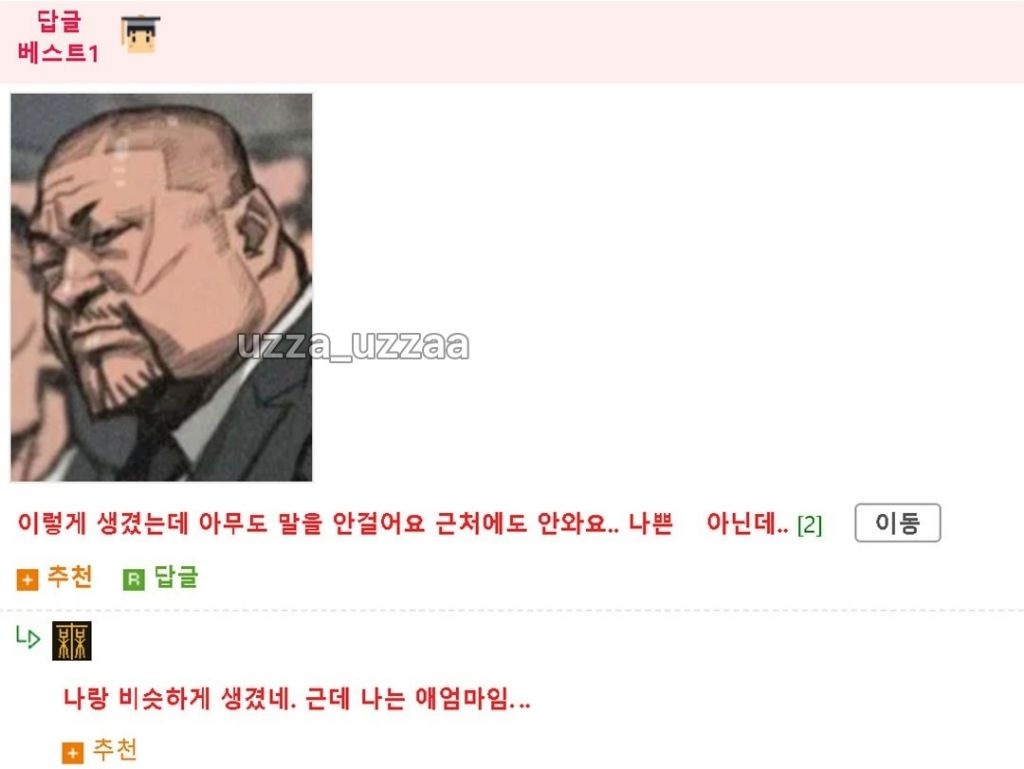This screenshot has width=1024, height=769.
Task: Click the empty pink best-reply header bar
Action: 588,40
